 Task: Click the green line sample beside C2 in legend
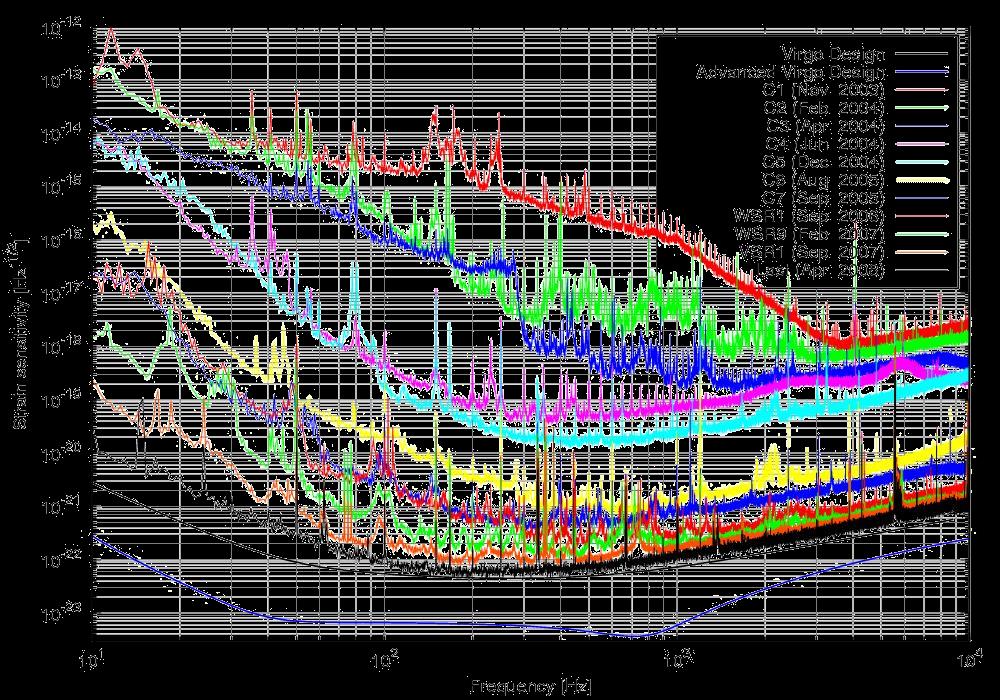[x=922, y=108]
